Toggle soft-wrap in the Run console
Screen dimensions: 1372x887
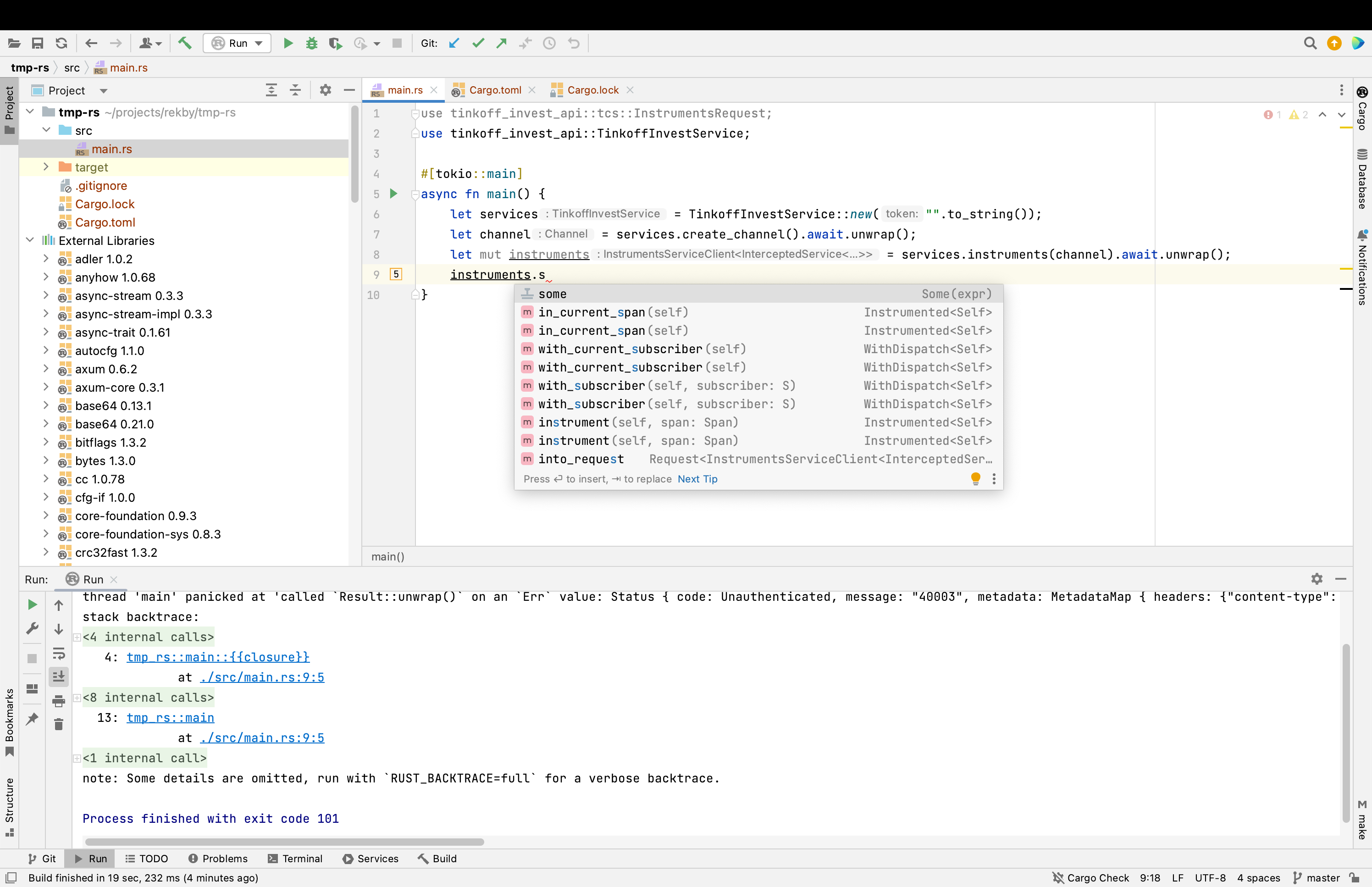59,654
